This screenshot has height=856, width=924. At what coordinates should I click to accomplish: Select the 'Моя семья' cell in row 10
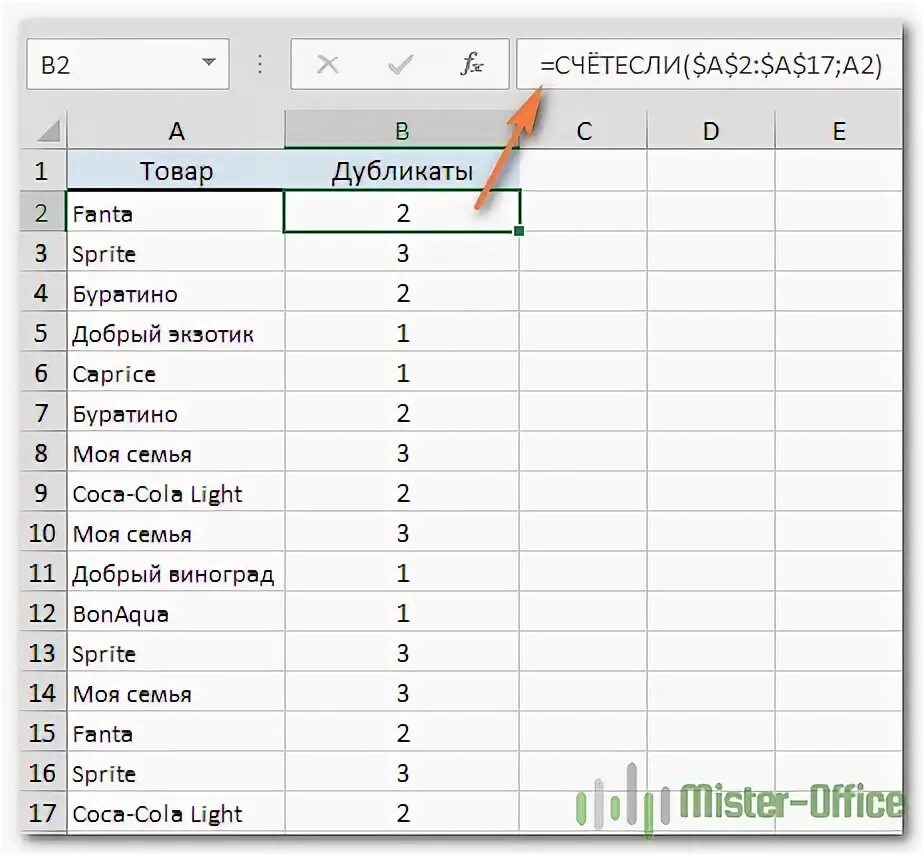click(x=176, y=532)
